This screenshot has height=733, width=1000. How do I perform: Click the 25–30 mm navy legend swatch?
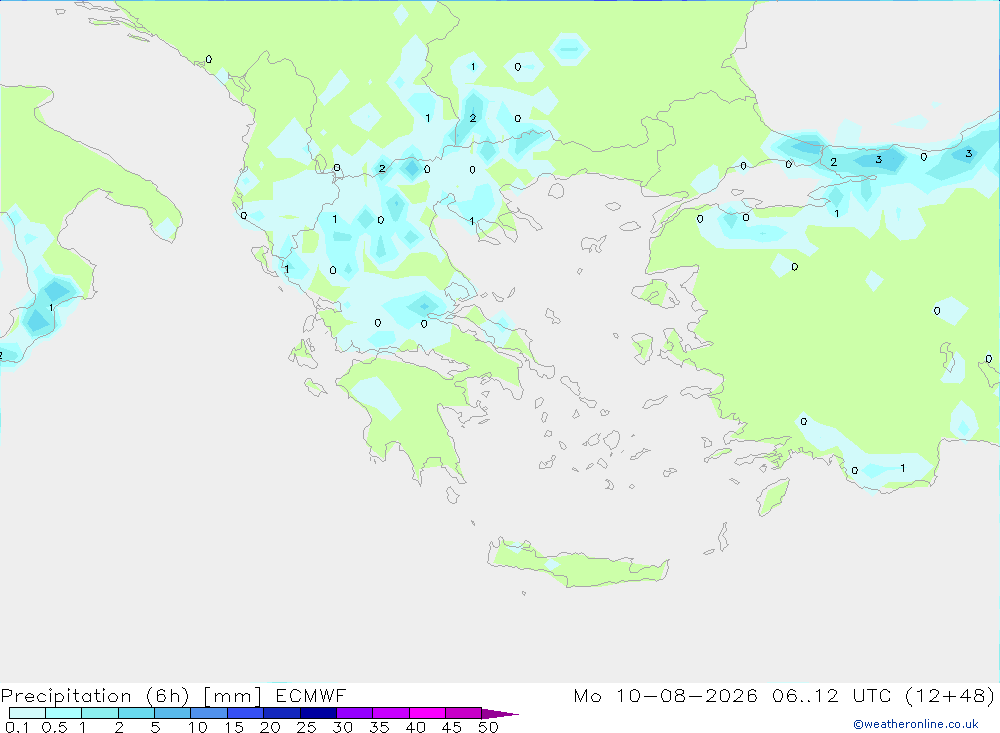point(318,713)
